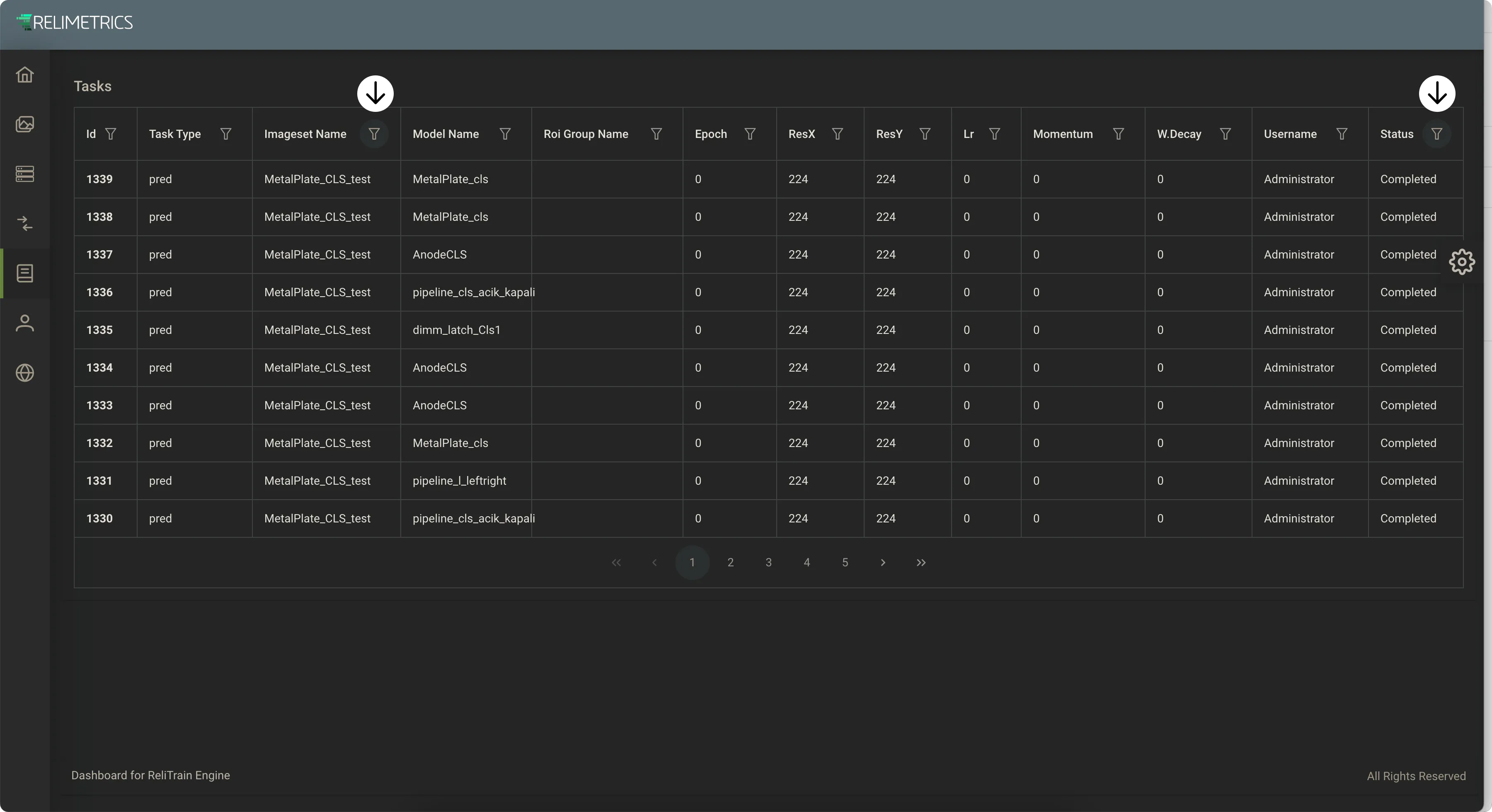The width and height of the screenshot is (1492, 812).
Task: Go to the previous page arrow
Action: 654,562
